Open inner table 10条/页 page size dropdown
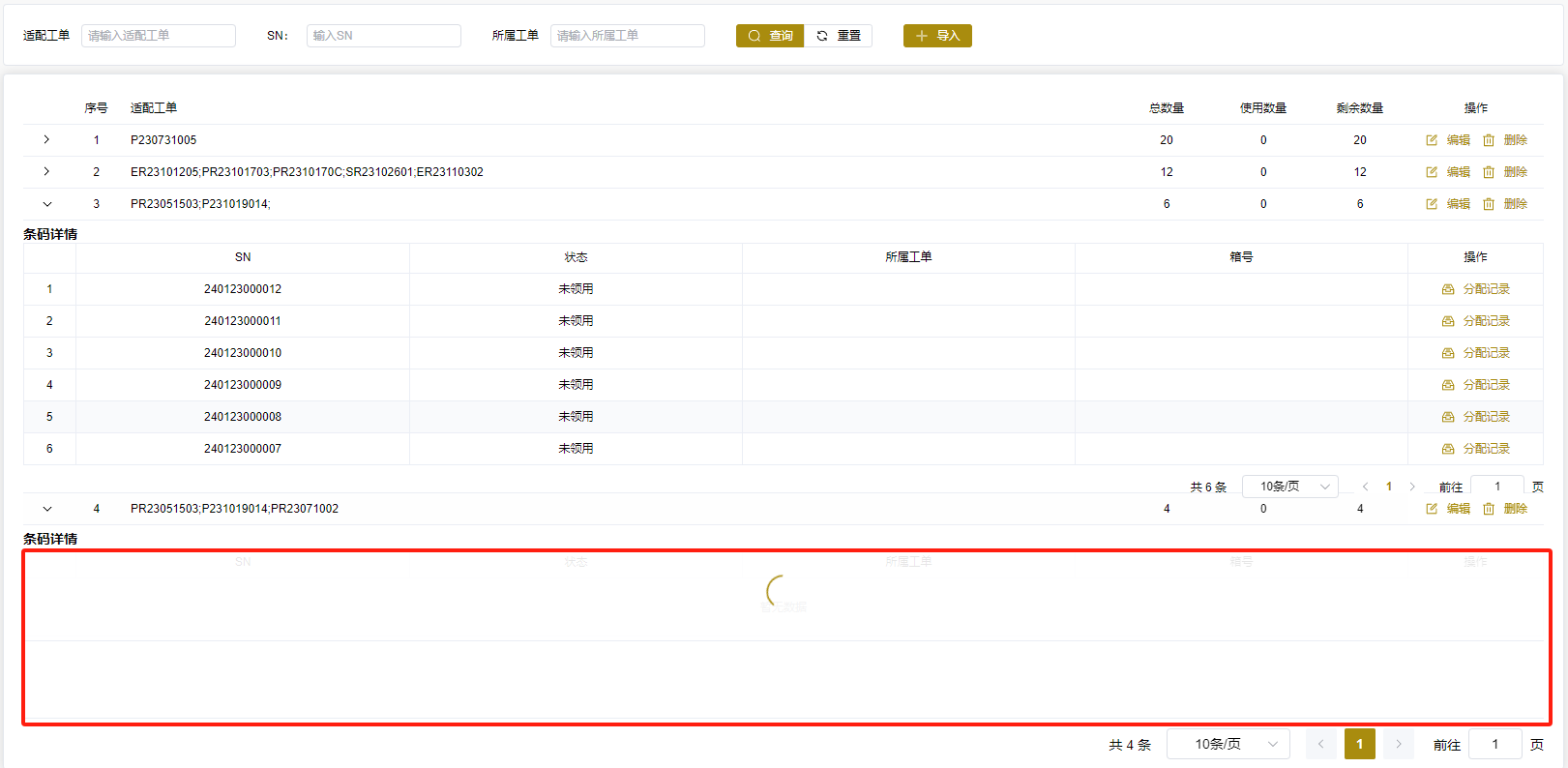Screen dimensions: 1568x768 (1290, 487)
